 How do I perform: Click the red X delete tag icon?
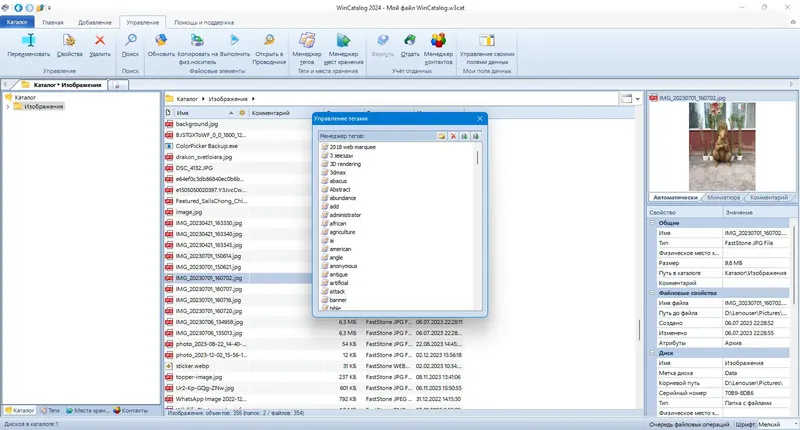453,136
